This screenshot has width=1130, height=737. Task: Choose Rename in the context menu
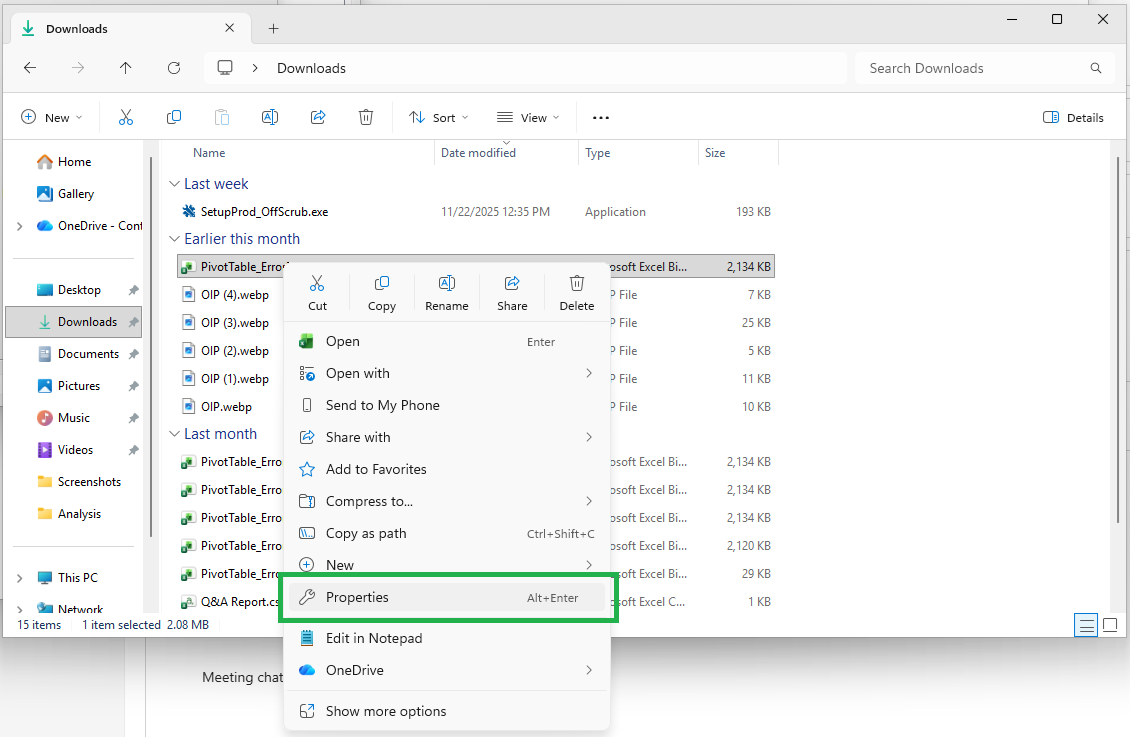click(447, 292)
